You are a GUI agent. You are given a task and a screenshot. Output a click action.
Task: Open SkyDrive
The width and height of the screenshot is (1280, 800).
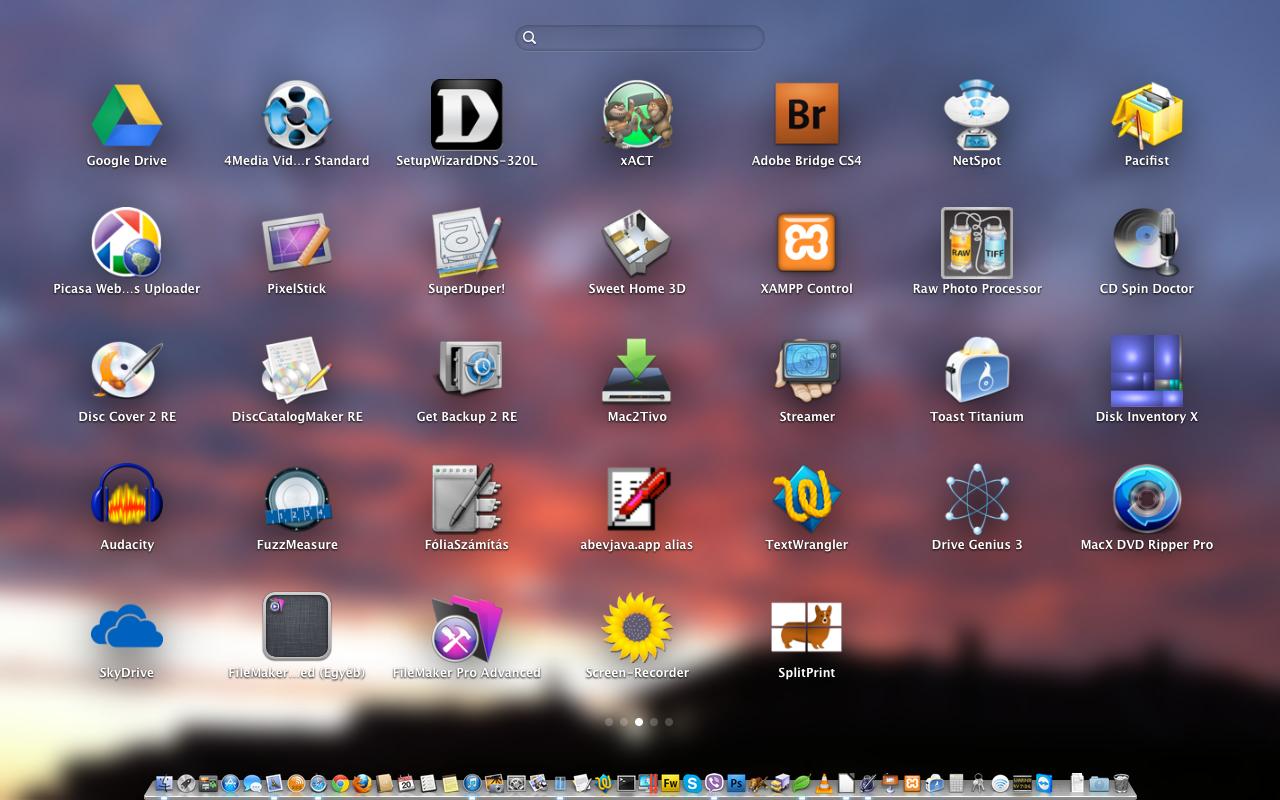point(127,627)
